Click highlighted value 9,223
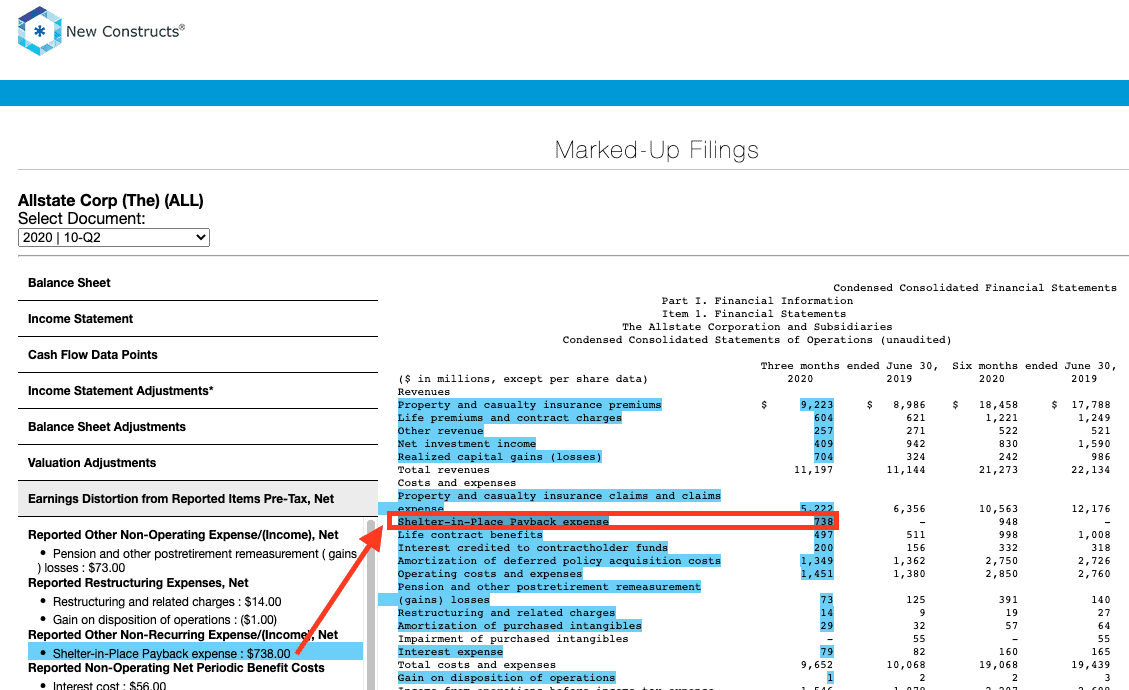Screen dimensions: 1129x690 pos(817,405)
